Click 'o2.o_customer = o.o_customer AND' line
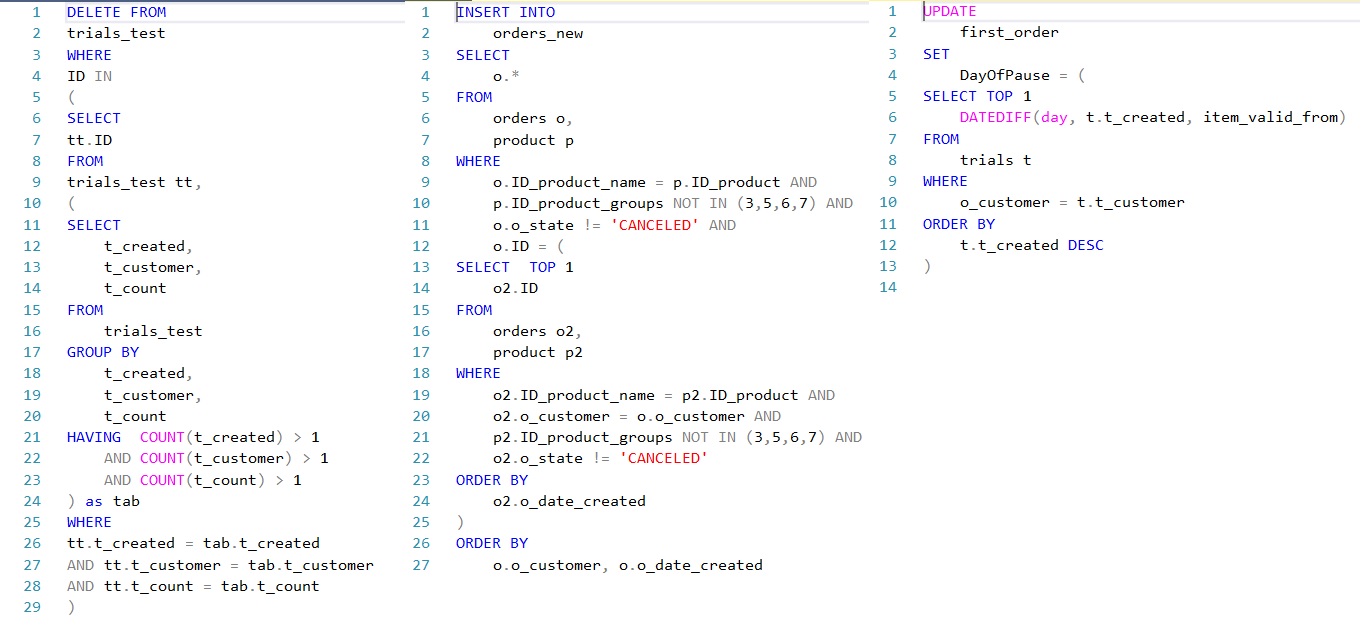This screenshot has width=1370, height=633. pyautogui.click(x=637, y=416)
